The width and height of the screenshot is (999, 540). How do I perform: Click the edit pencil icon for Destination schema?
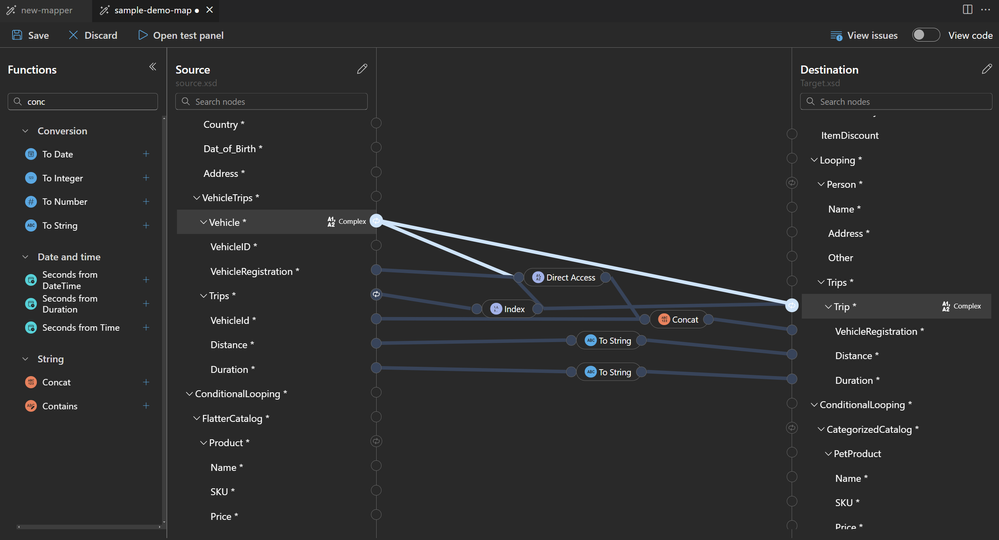tap(987, 69)
